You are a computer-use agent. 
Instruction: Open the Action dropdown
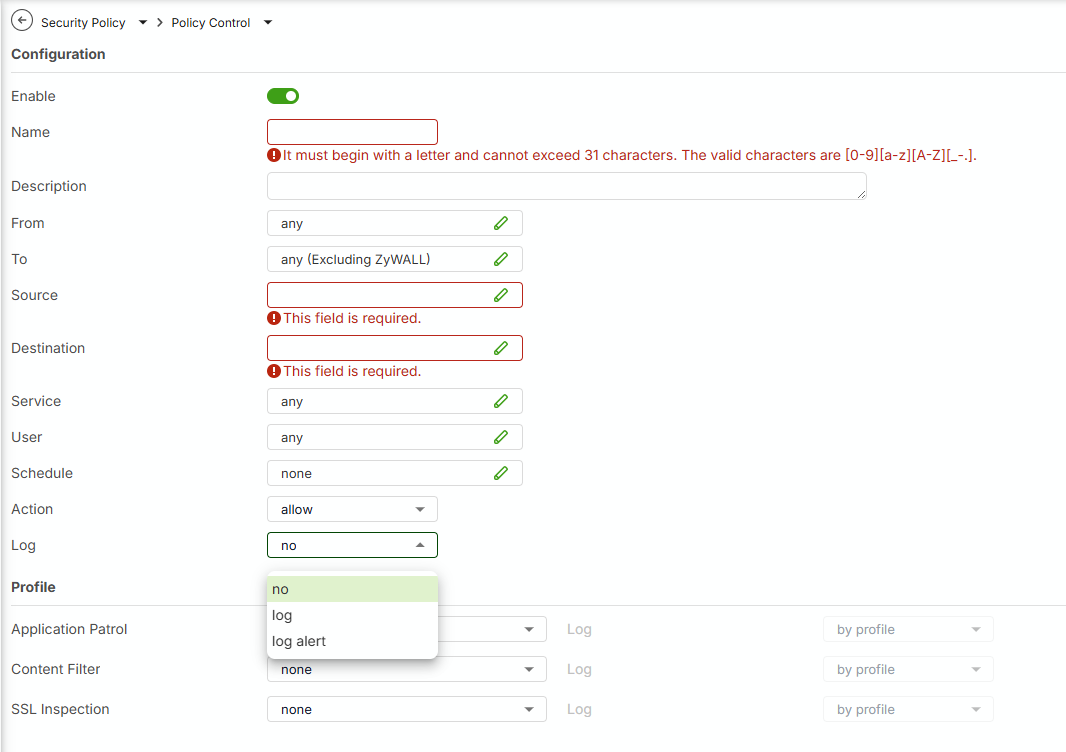tap(352, 509)
